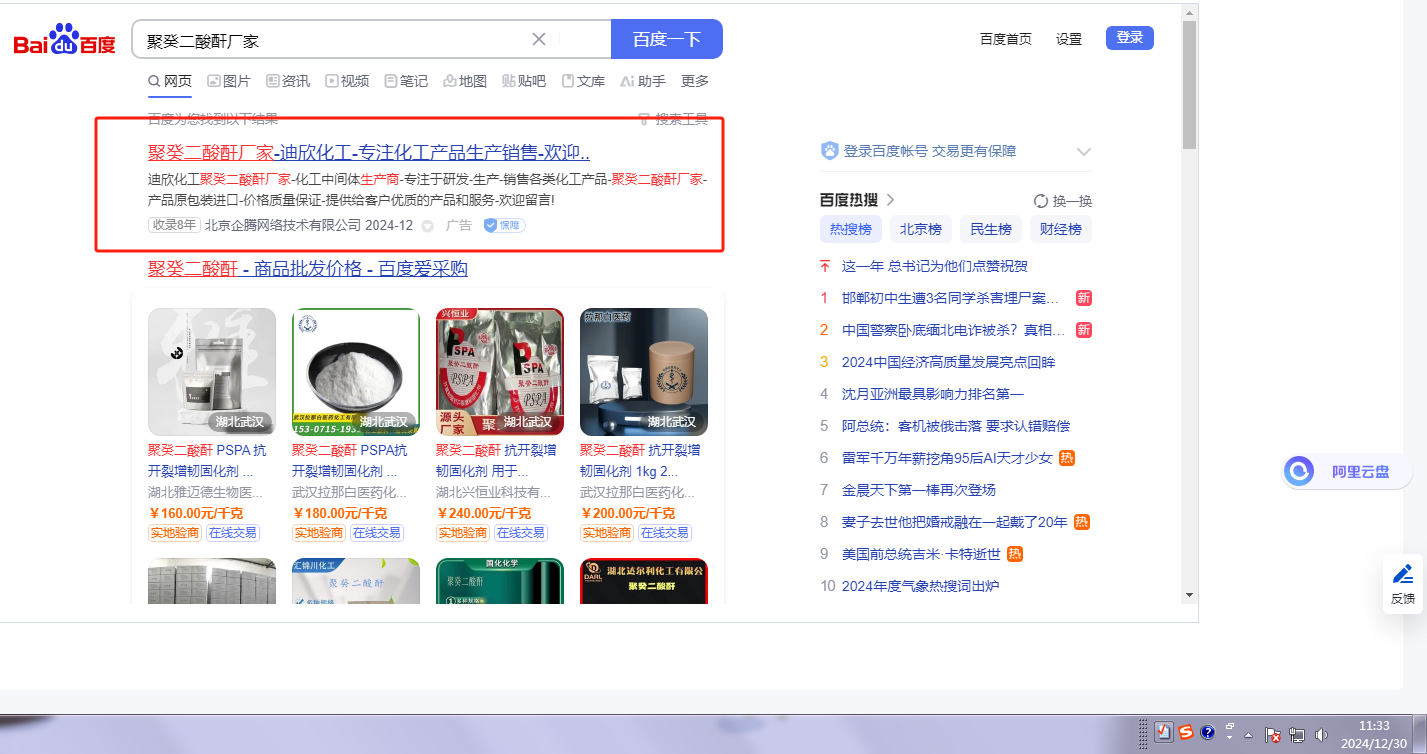Click the advertiser name 北京企腾网络技术有限公司
The height and width of the screenshot is (754, 1427).
(285, 225)
